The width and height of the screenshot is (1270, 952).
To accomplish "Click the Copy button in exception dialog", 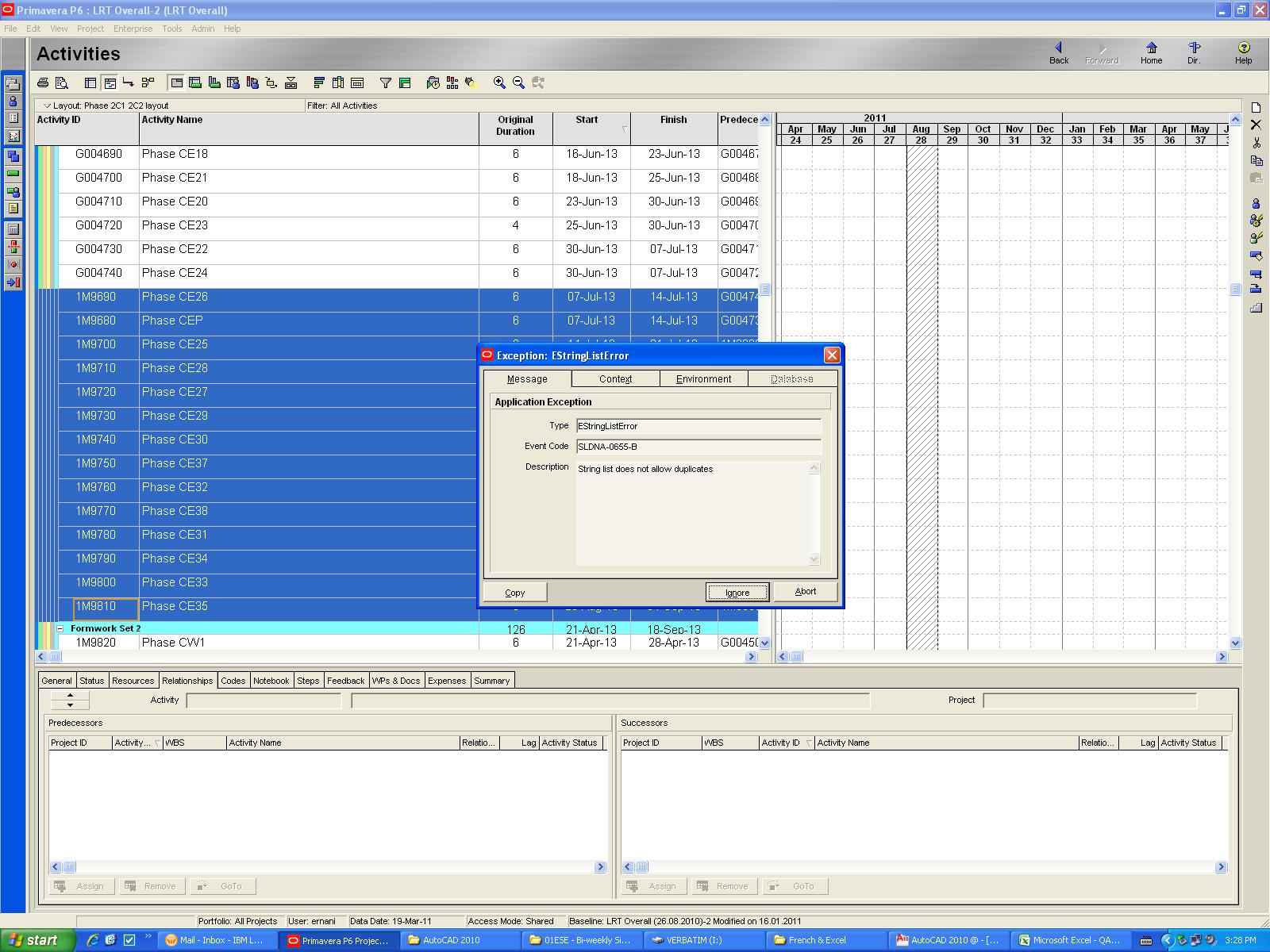I will [515, 593].
